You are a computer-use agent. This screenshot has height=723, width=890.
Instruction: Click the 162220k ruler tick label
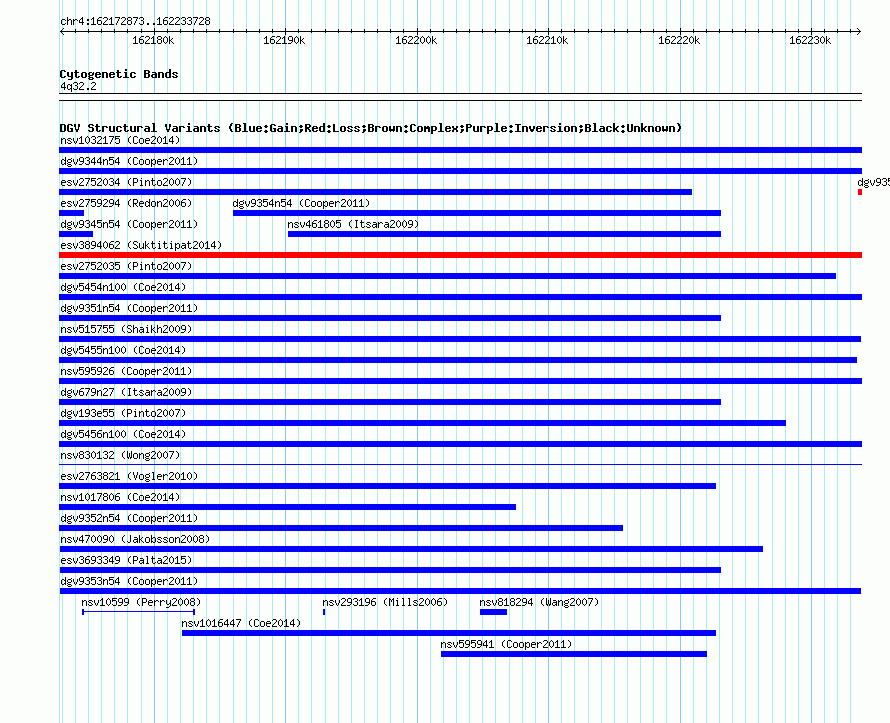coord(679,40)
